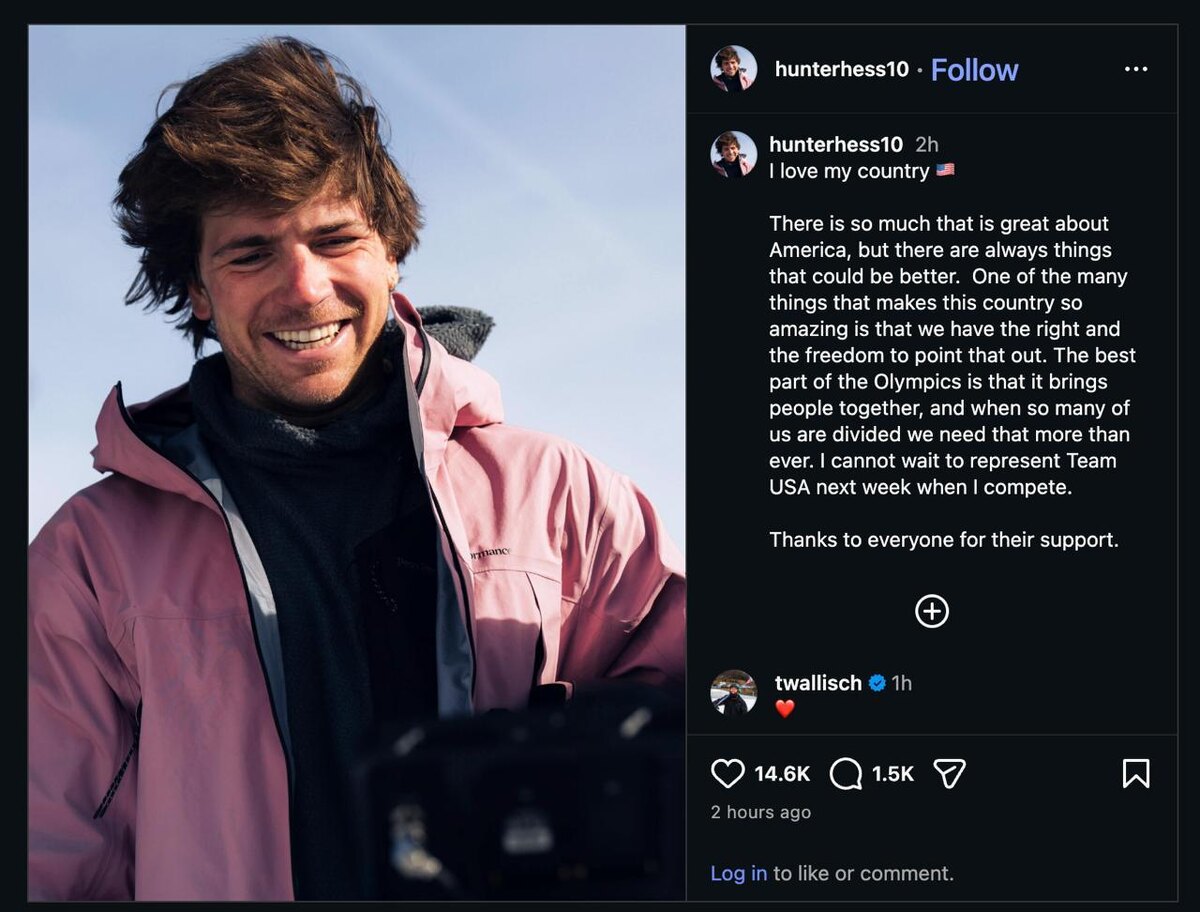Open the hunterhess10 username above the caption
Image resolution: width=1200 pixels, height=912 pixels.
coord(836,145)
